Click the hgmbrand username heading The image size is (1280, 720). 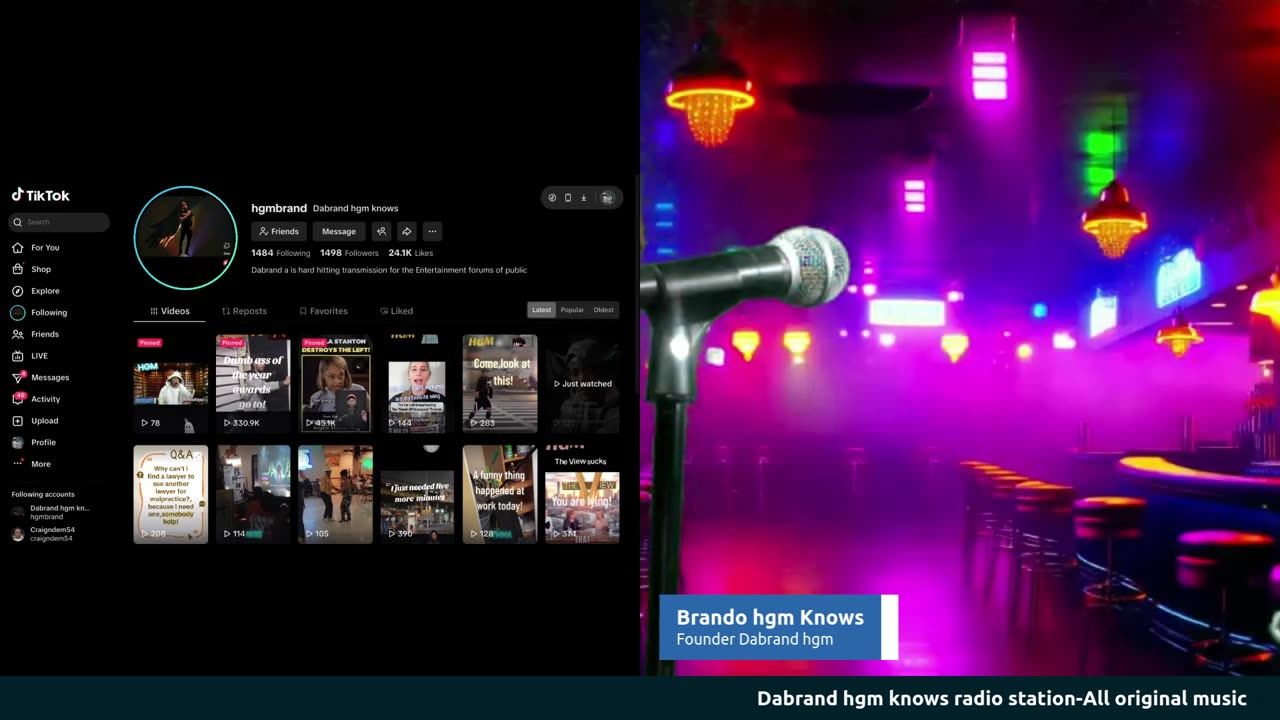(279, 208)
